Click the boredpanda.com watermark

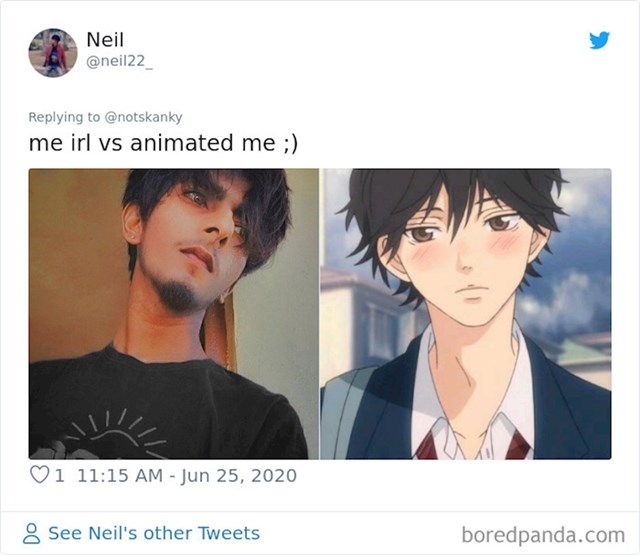tap(543, 535)
